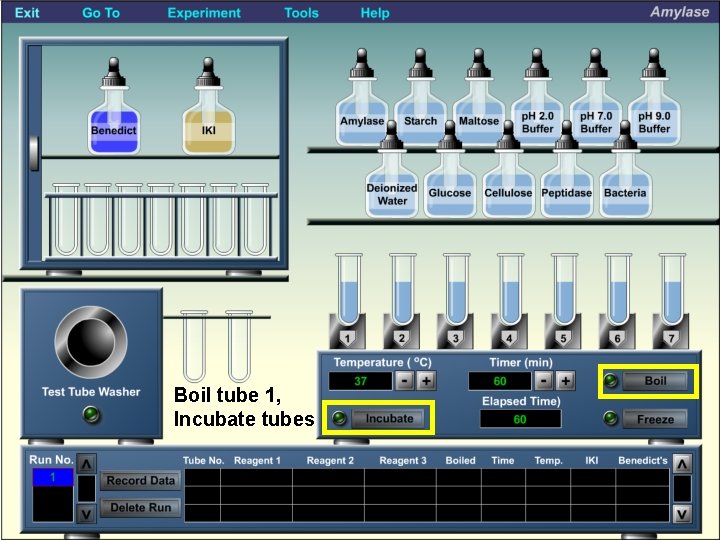Select the pH 2.0 Buffer bottle
The width and height of the screenshot is (720, 540).
coord(537,97)
